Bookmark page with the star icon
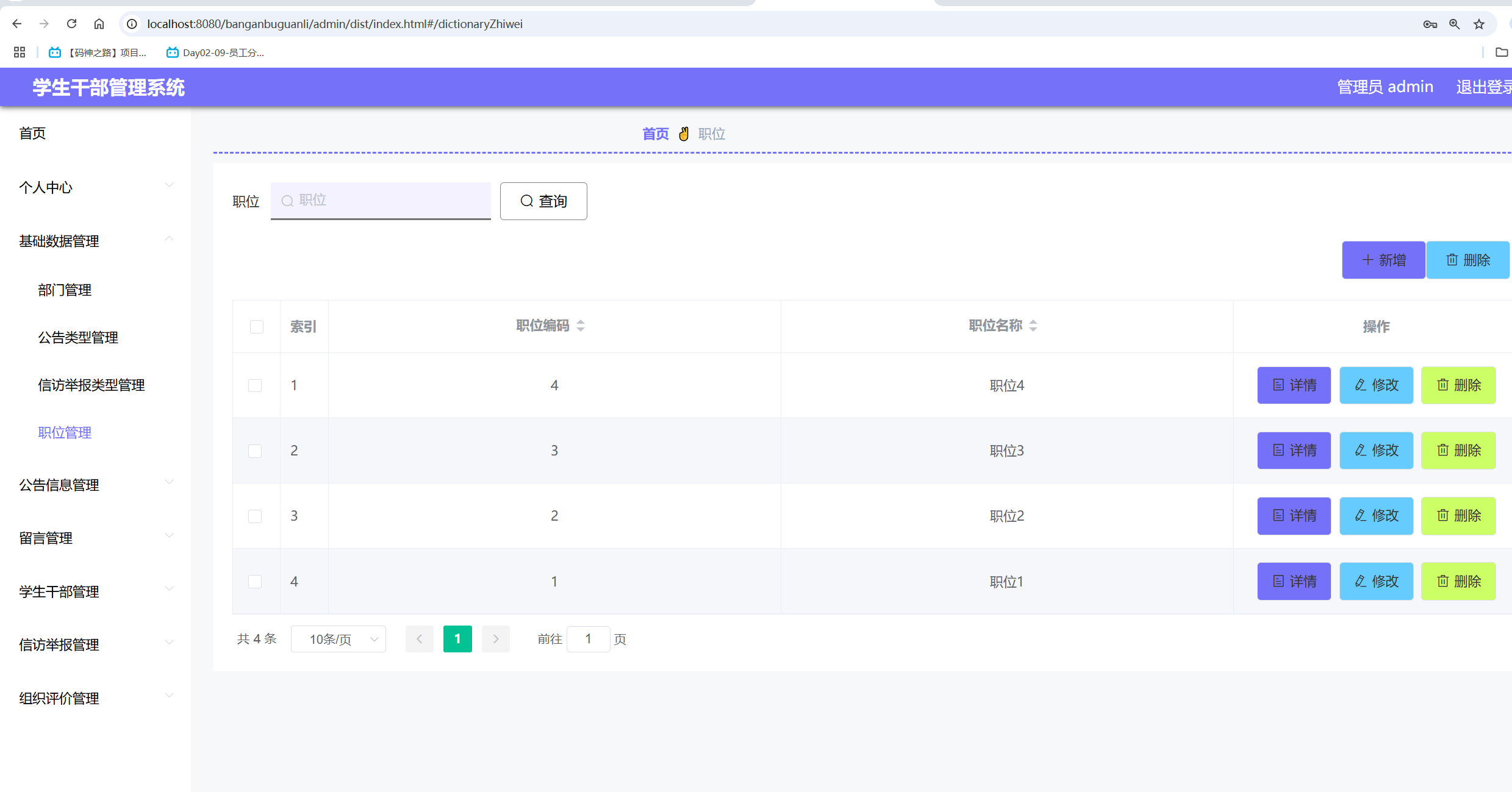 (1478, 24)
